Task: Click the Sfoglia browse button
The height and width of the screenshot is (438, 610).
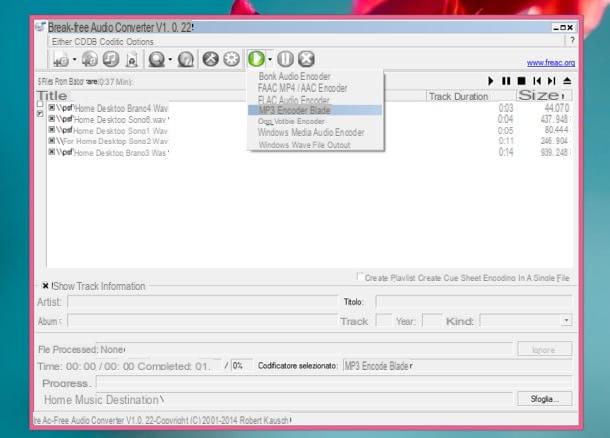Action: (545, 399)
